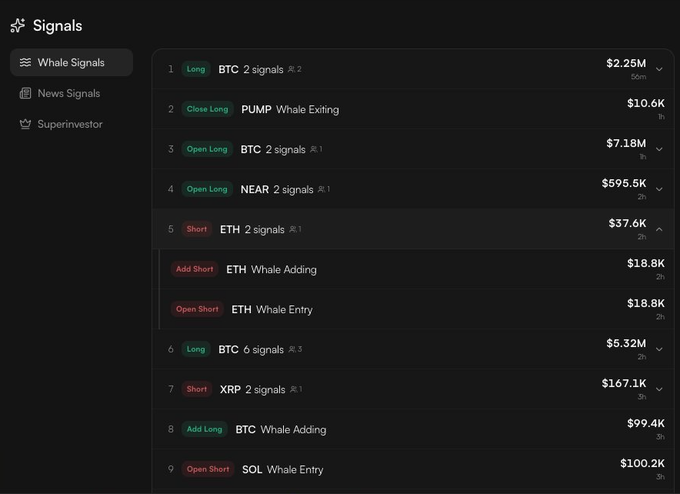This screenshot has width=680, height=494.
Task: Click the $2.25M amount
Action: pos(626,63)
